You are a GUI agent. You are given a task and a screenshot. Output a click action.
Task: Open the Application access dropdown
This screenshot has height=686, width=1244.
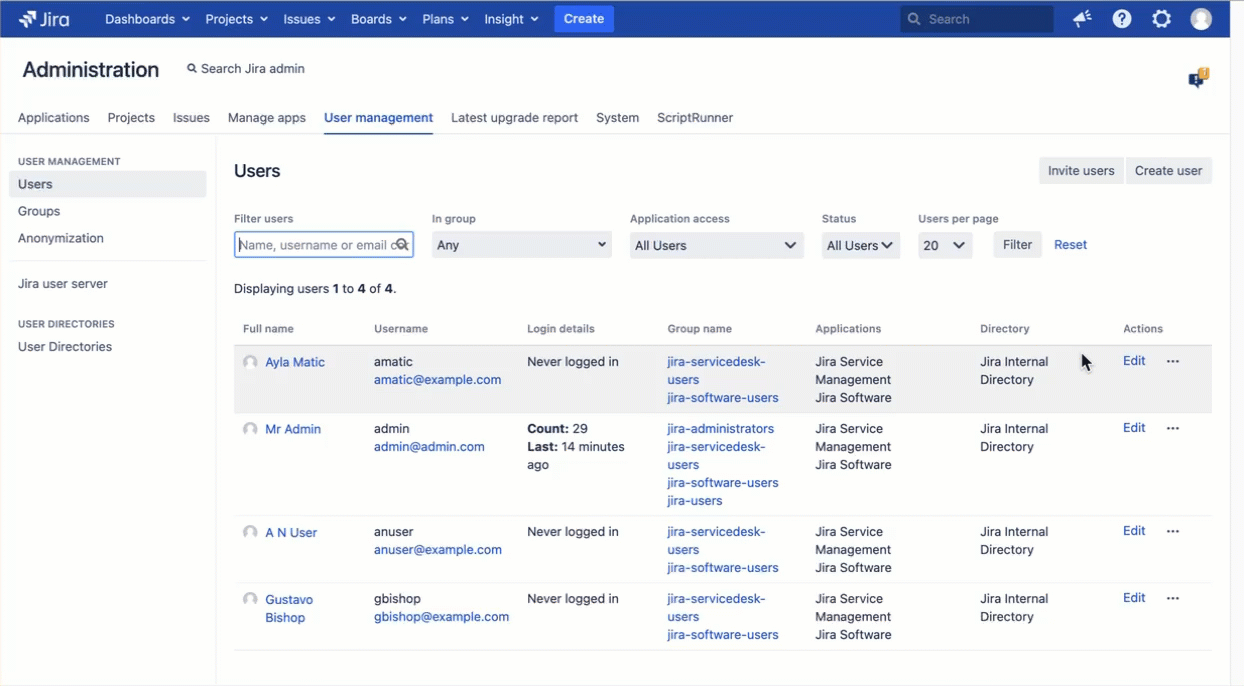716,245
